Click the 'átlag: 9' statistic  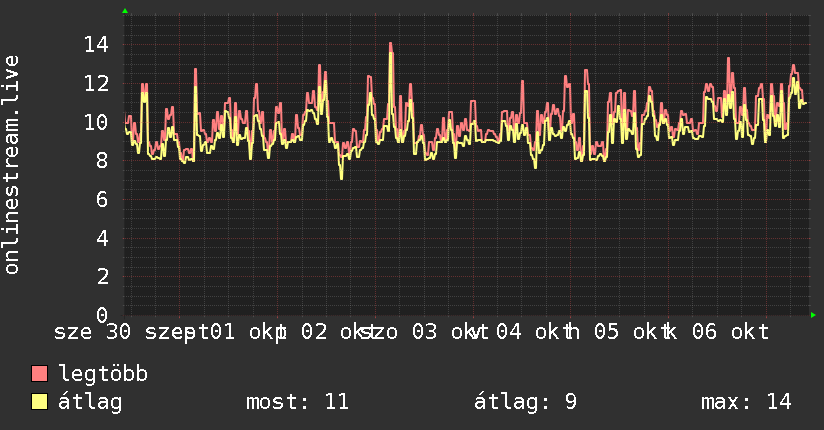(x=526, y=402)
